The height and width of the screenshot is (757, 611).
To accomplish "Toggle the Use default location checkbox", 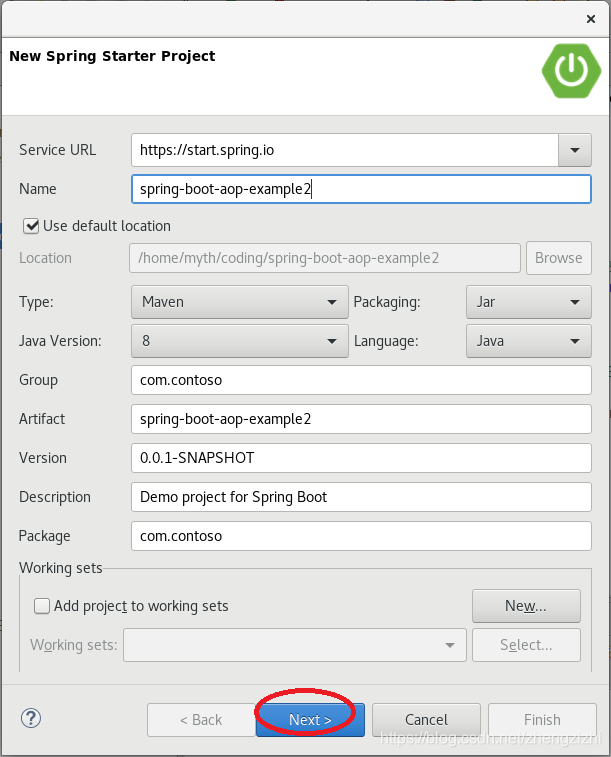I will [x=31, y=226].
